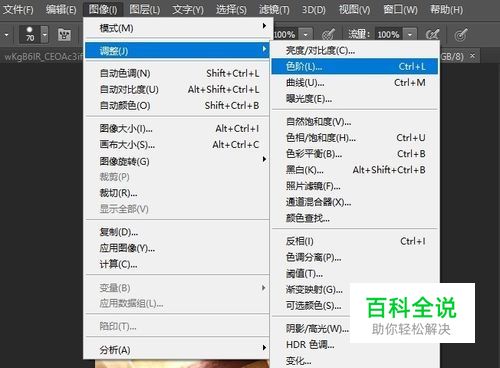Open 图像大小(I)... dialog
The height and width of the screenshot is (368, 500).
tap(177, 128)
